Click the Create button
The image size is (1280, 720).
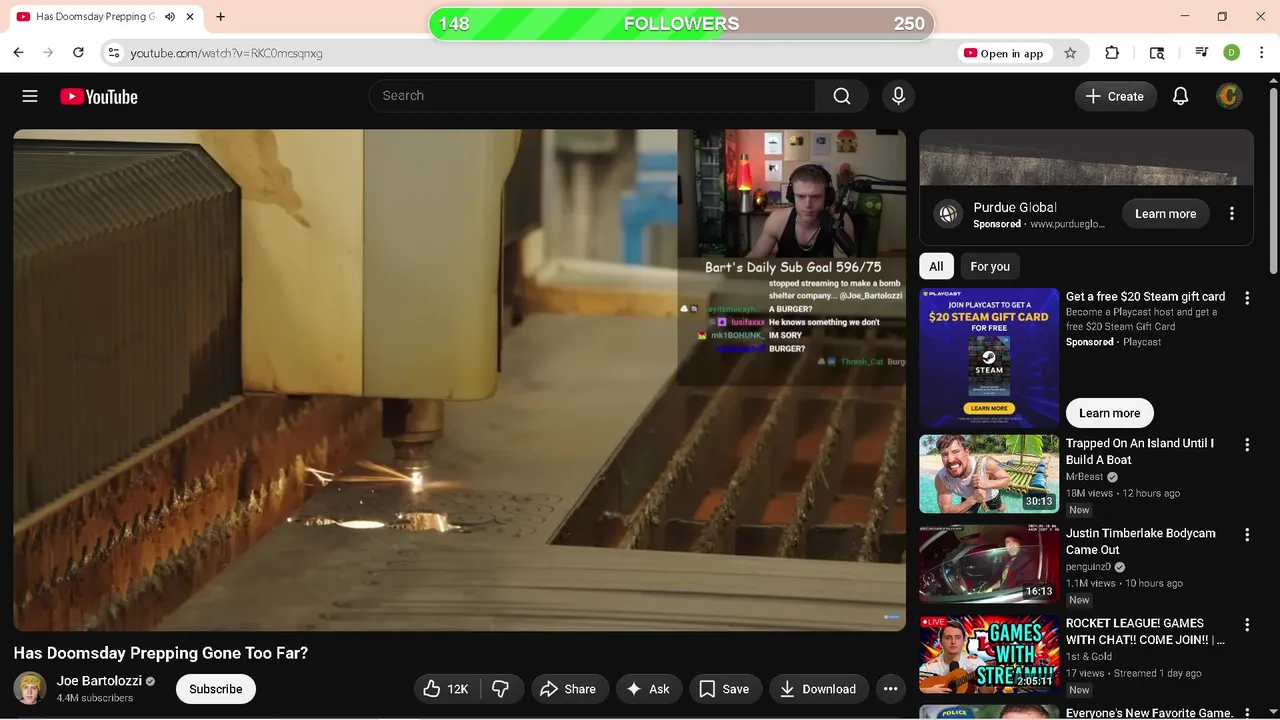[1114, 96]
